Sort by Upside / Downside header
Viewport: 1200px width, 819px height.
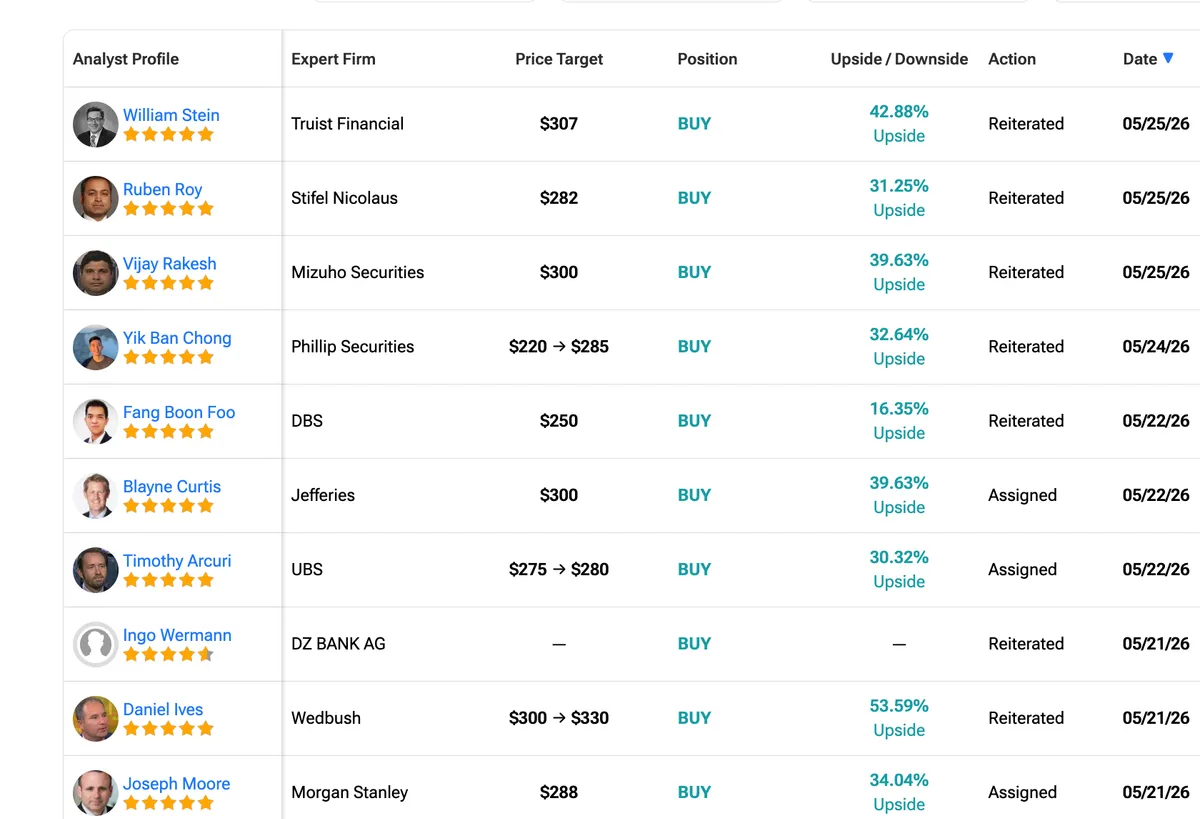tap(899, 59)
